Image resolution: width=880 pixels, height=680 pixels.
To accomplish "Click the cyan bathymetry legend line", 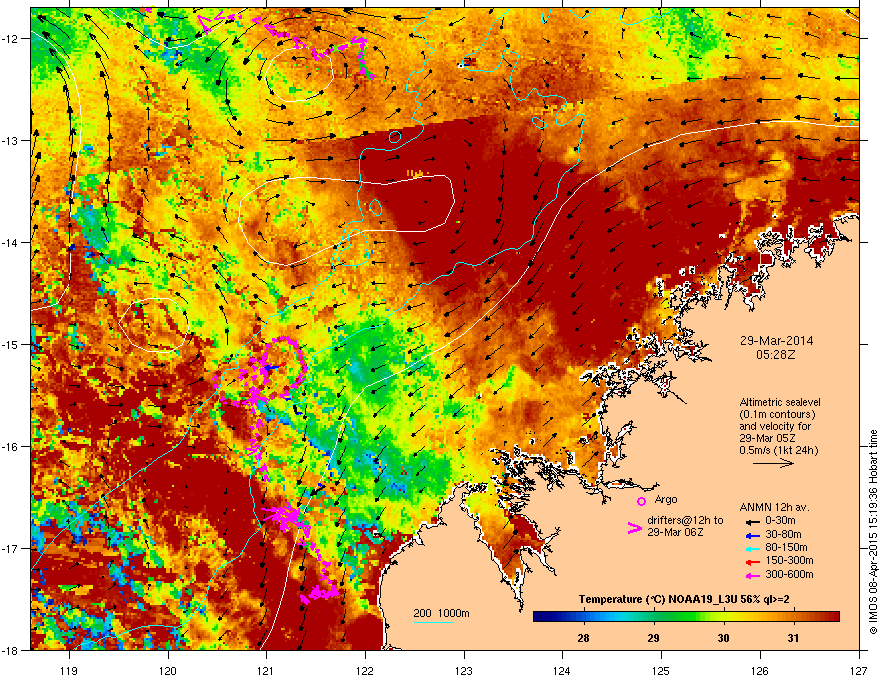I will 433,623.
